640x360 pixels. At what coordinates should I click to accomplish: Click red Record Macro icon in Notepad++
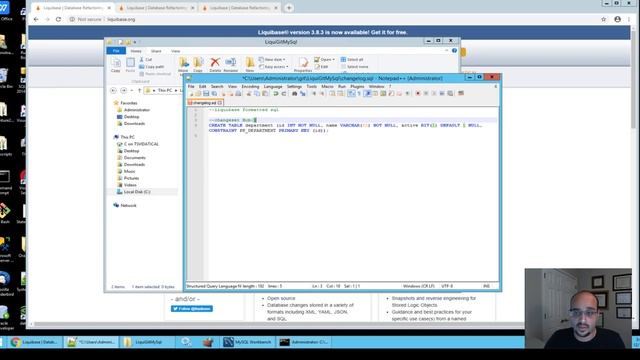418,93
